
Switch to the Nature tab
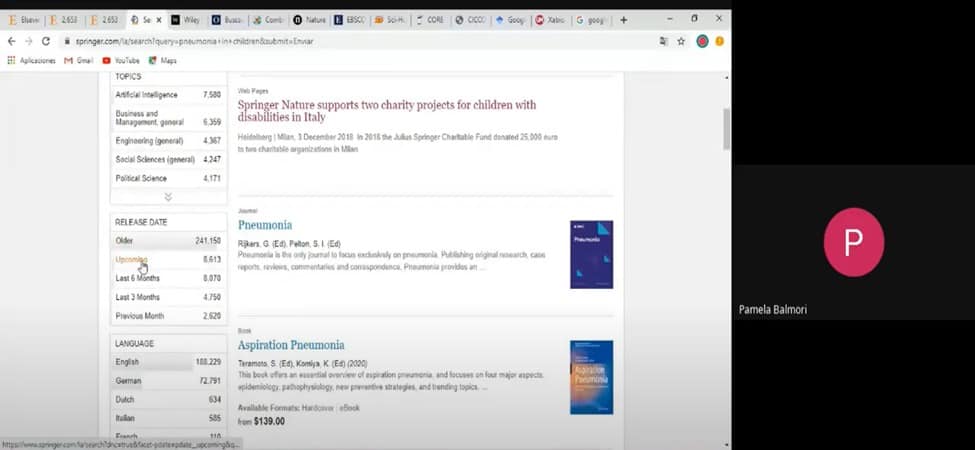point(310,20)
